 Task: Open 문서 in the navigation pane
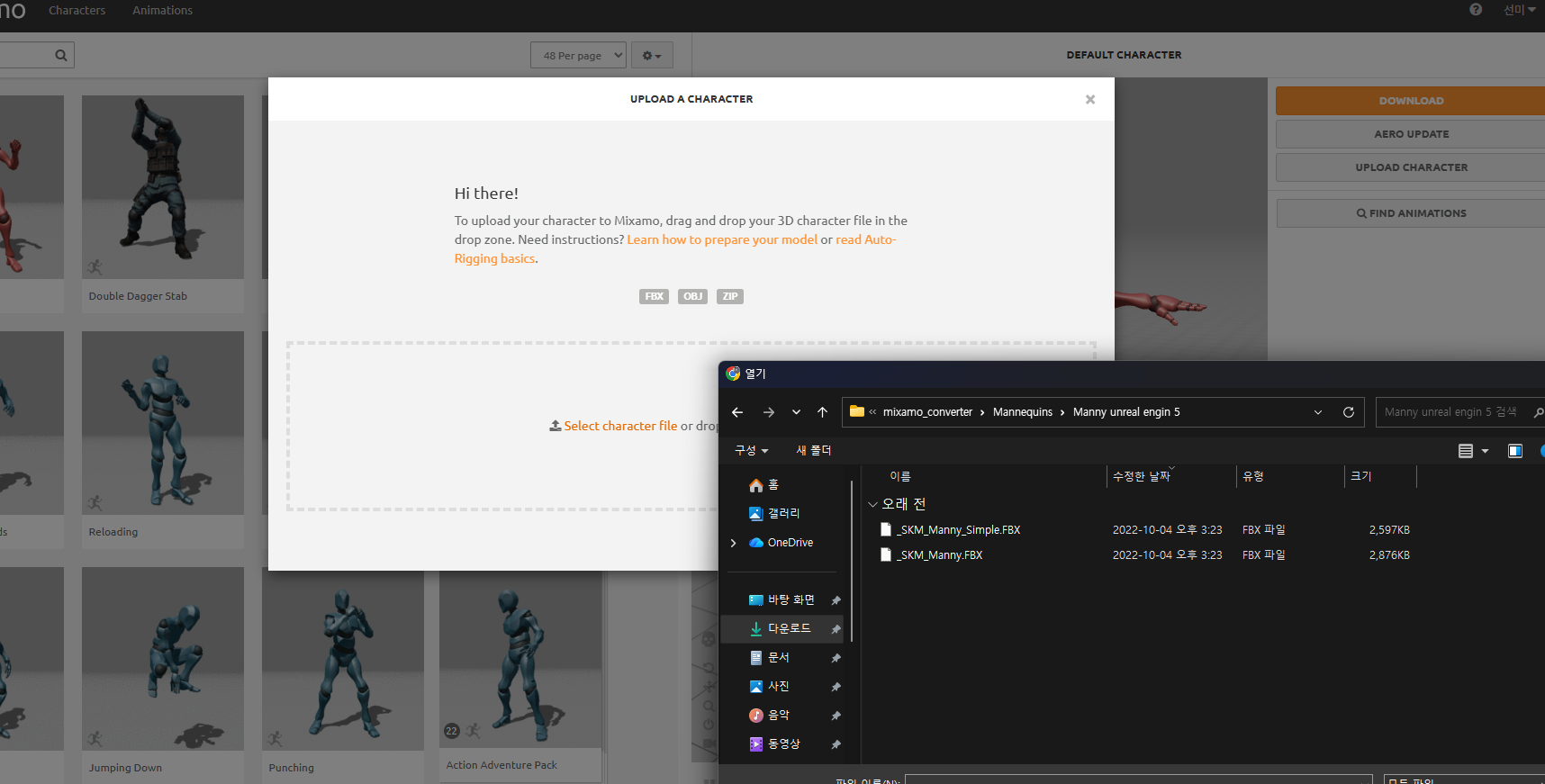(770, 658)
